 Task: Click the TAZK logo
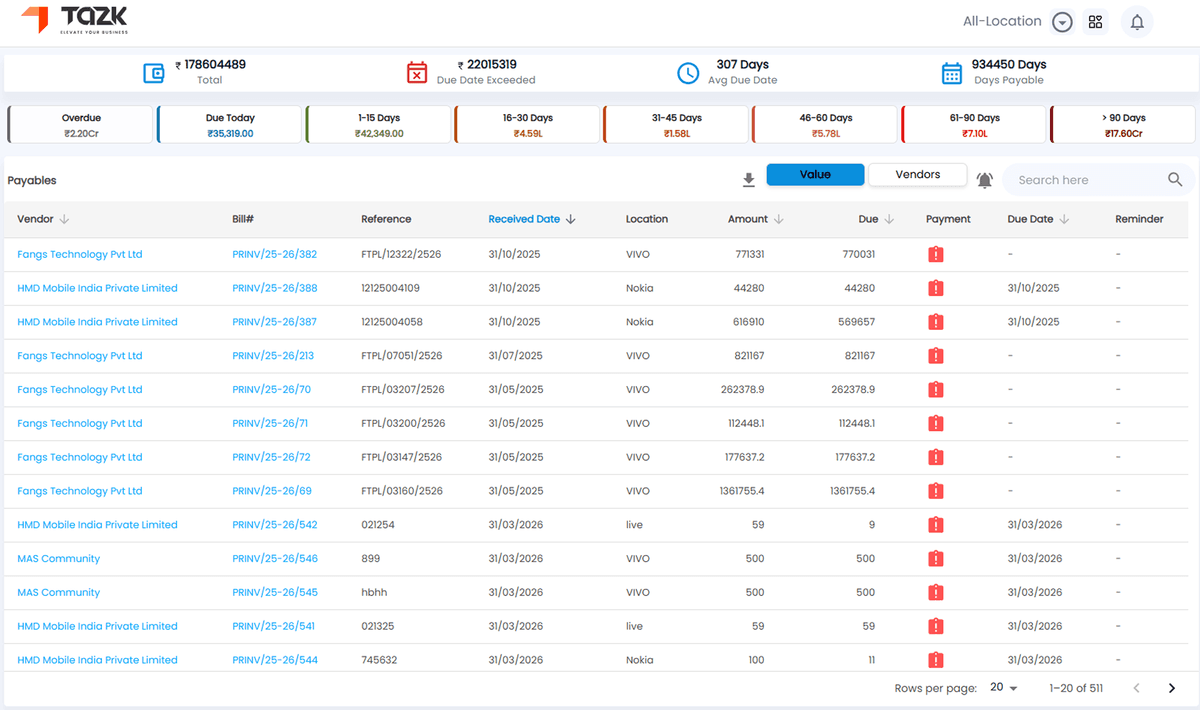coord(75,19)
